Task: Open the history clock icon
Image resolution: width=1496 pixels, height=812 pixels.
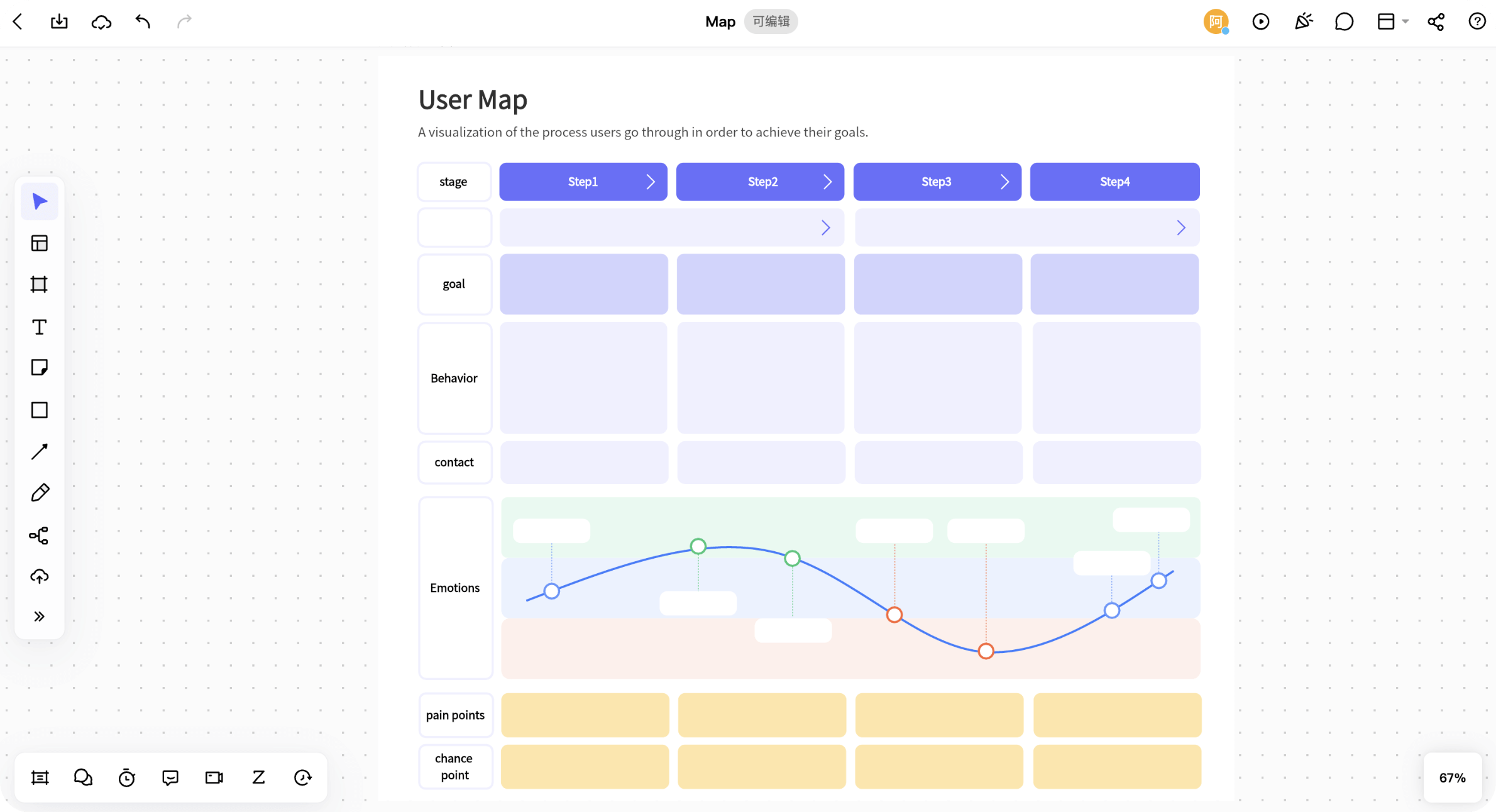Action: point(303,777)
